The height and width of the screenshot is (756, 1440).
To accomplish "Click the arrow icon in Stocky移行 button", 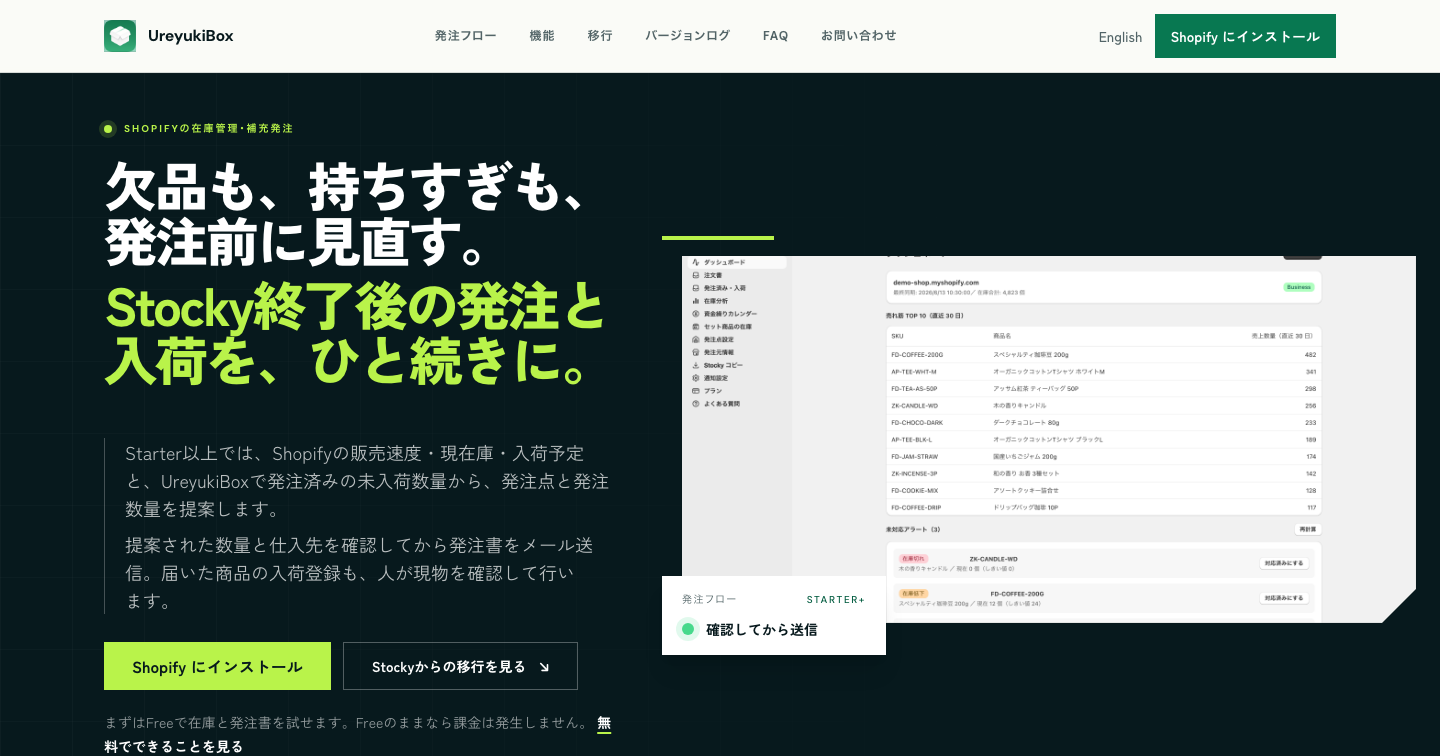I will pos(544,667).
